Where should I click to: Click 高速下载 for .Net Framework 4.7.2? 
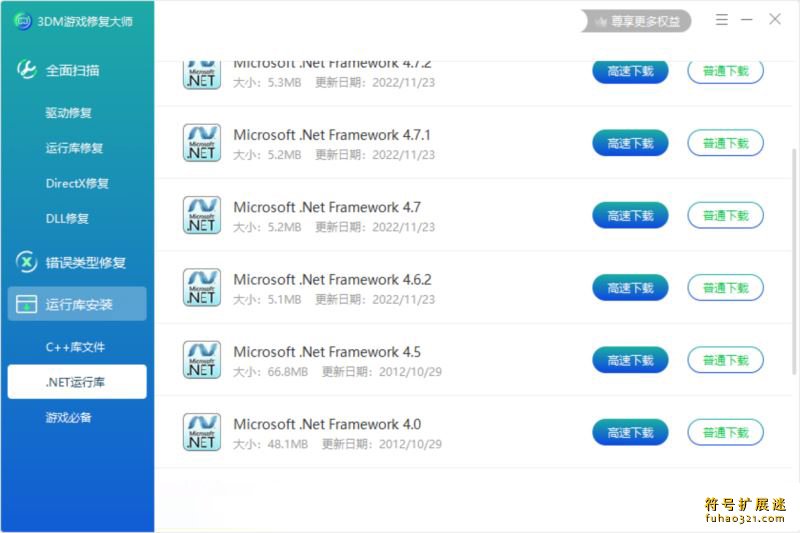tap(630, 72)
